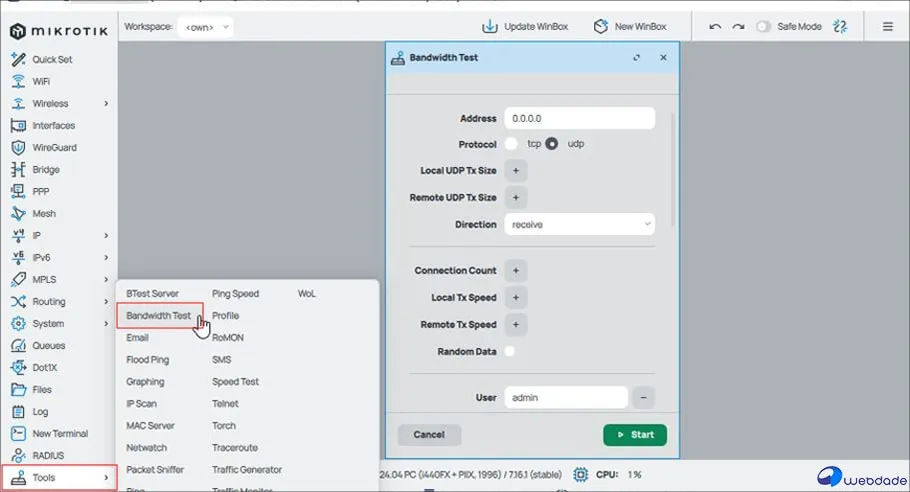Click the New WinBox cube icon
This screenshot has height=492, width=910.
(x=600, y=26)
